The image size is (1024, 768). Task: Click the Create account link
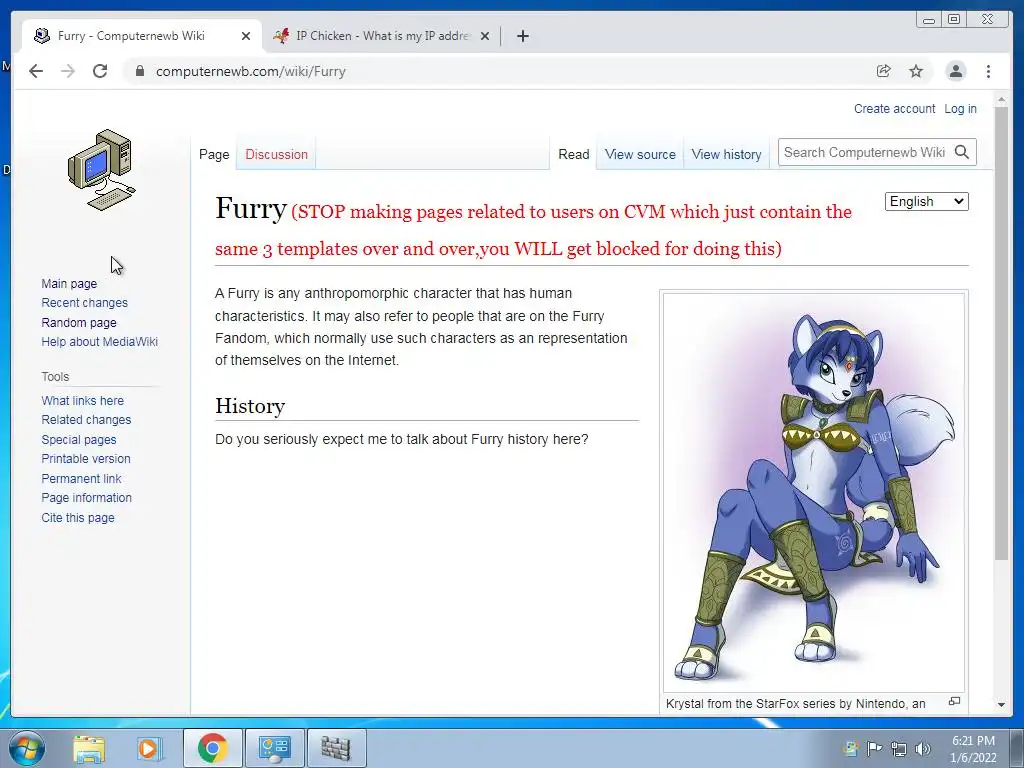tap(894, 108)
